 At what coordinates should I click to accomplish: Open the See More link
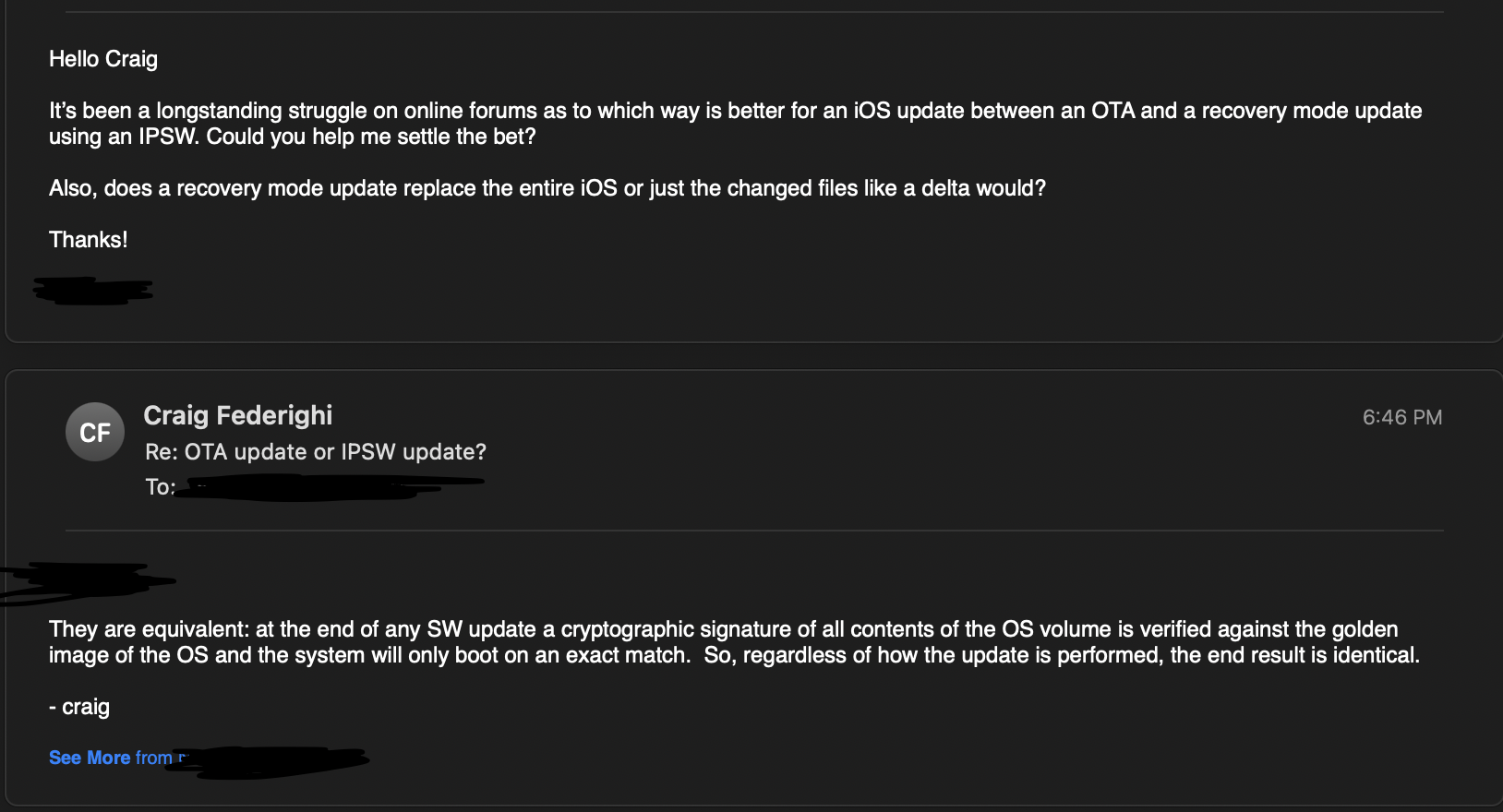90,758
